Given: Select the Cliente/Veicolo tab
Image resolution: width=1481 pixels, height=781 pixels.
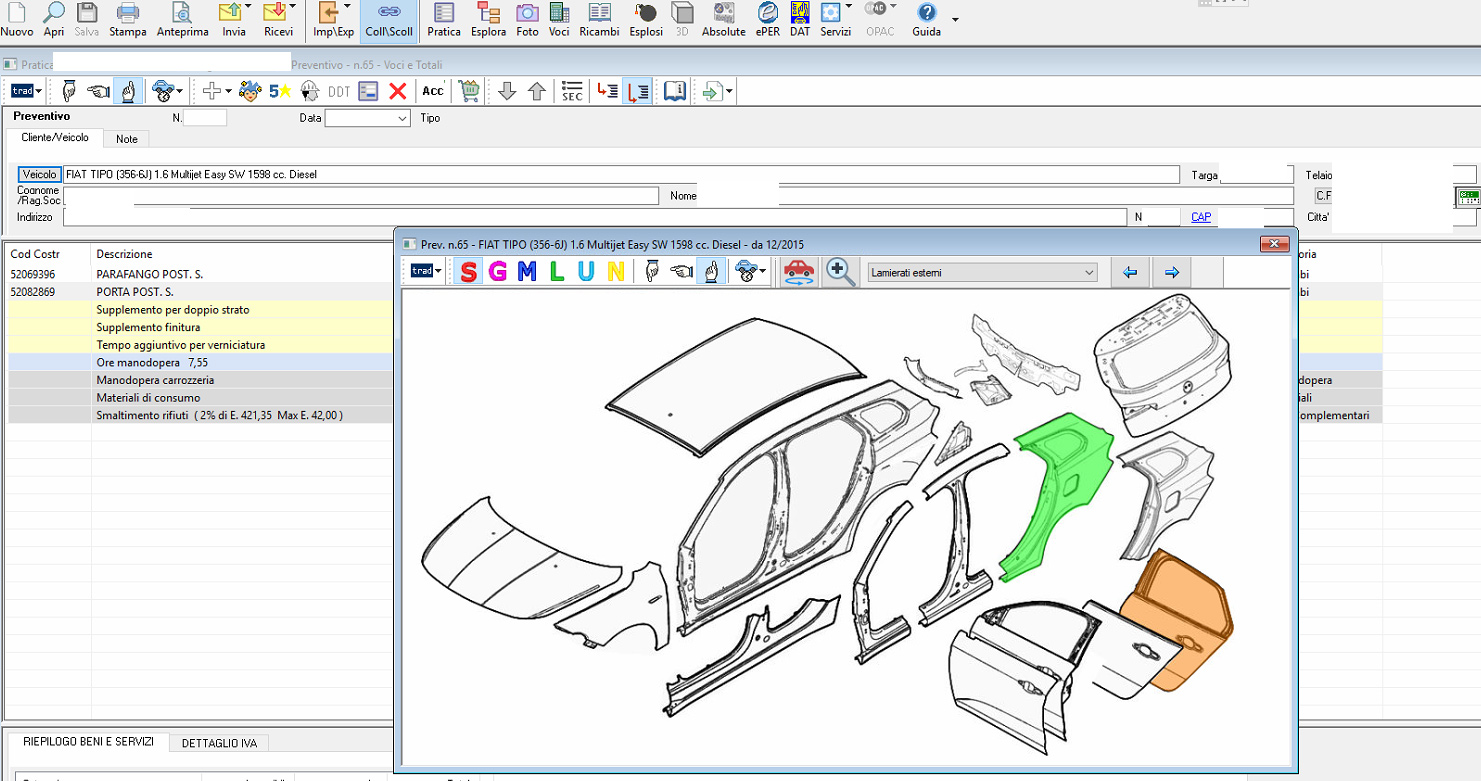Looking at the screenshot, I should (x=55, y=138).
